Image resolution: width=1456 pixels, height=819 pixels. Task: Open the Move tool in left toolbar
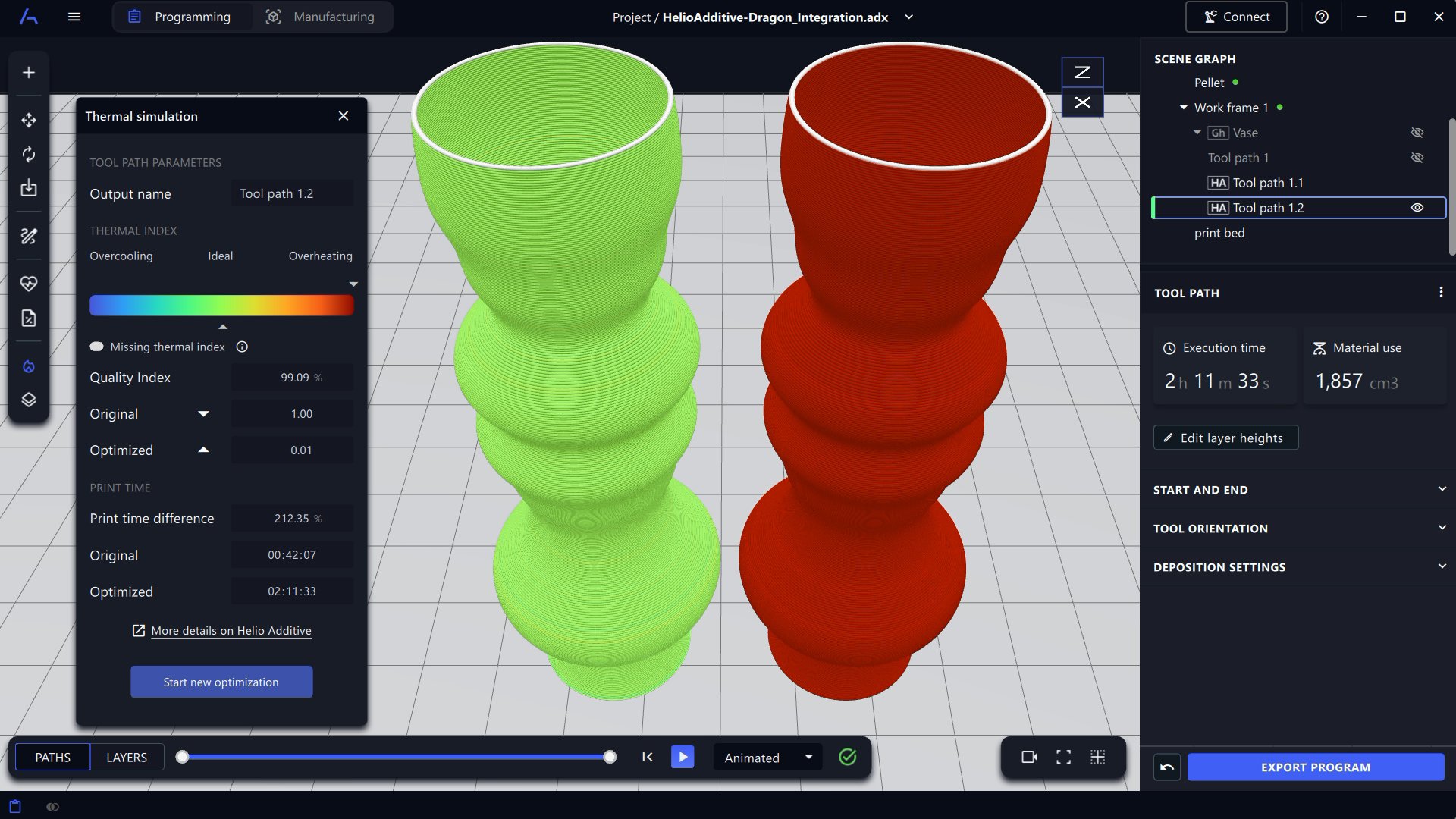tap(29, 120)
